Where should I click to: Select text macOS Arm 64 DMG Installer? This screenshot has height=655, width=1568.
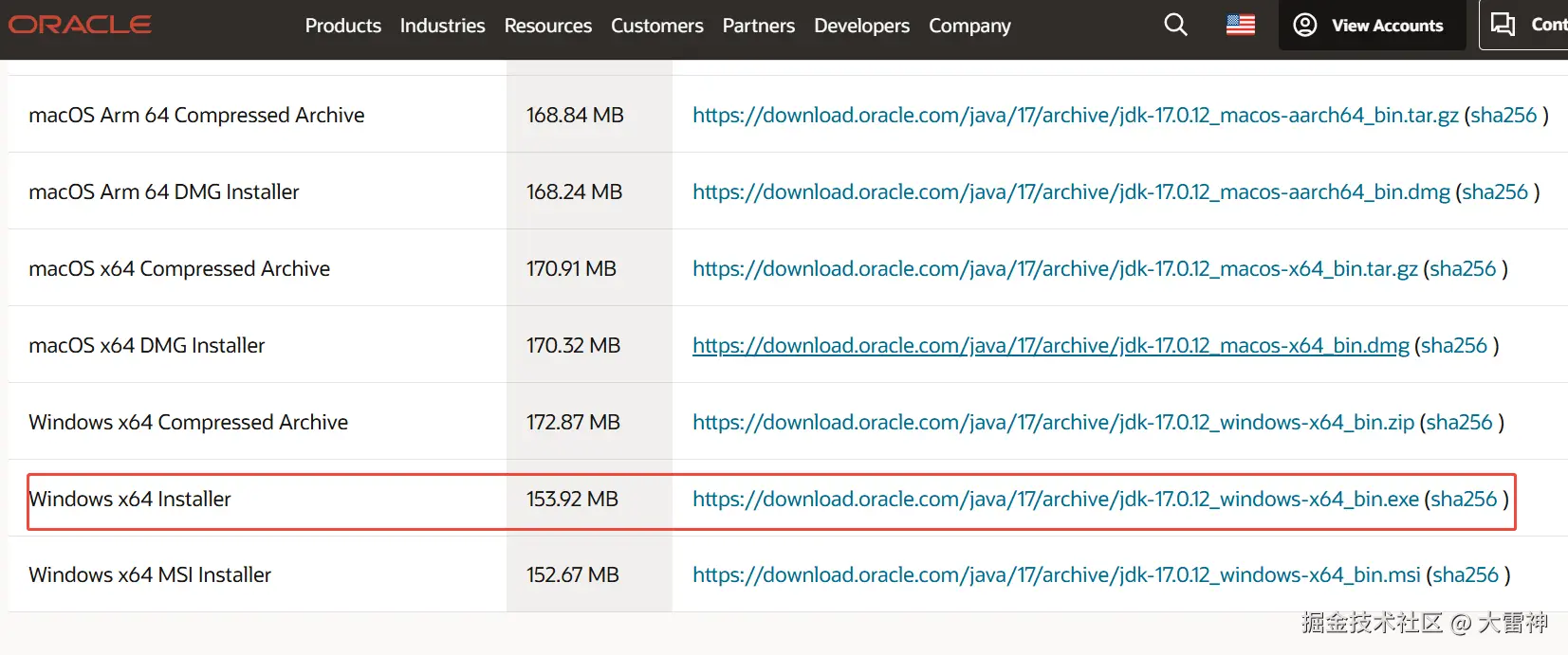click(x=164, y=191)
